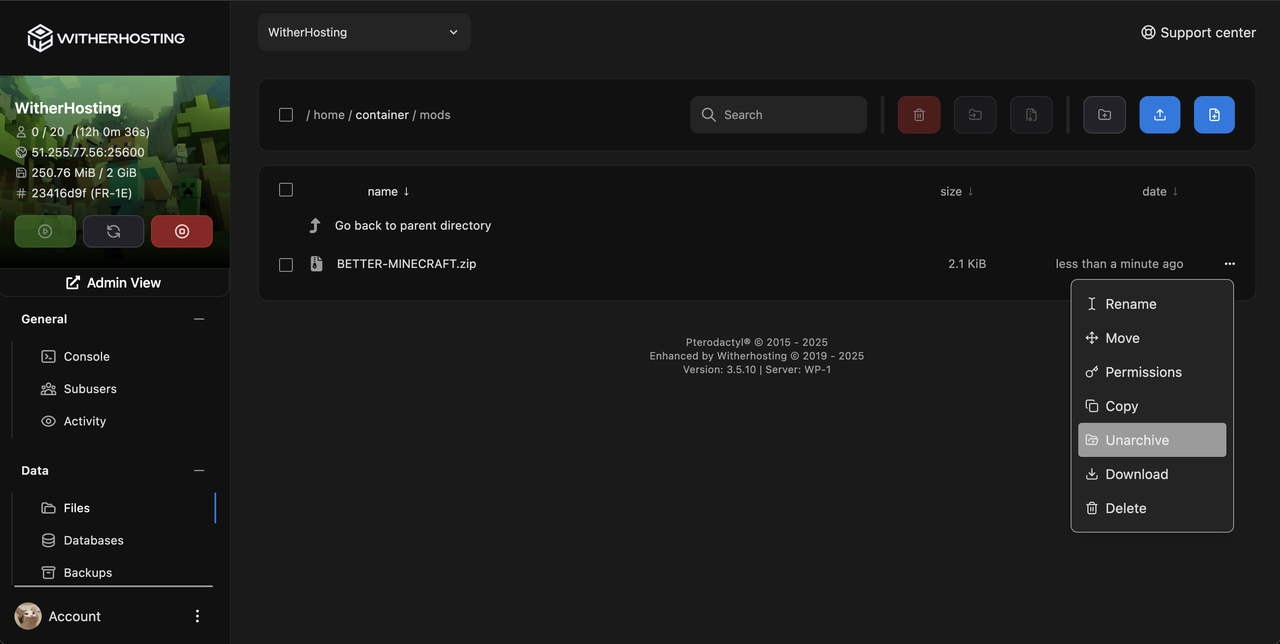Screen dimensions: 1280x644
Task: Open Admin View link
Action: click(113, 283)
